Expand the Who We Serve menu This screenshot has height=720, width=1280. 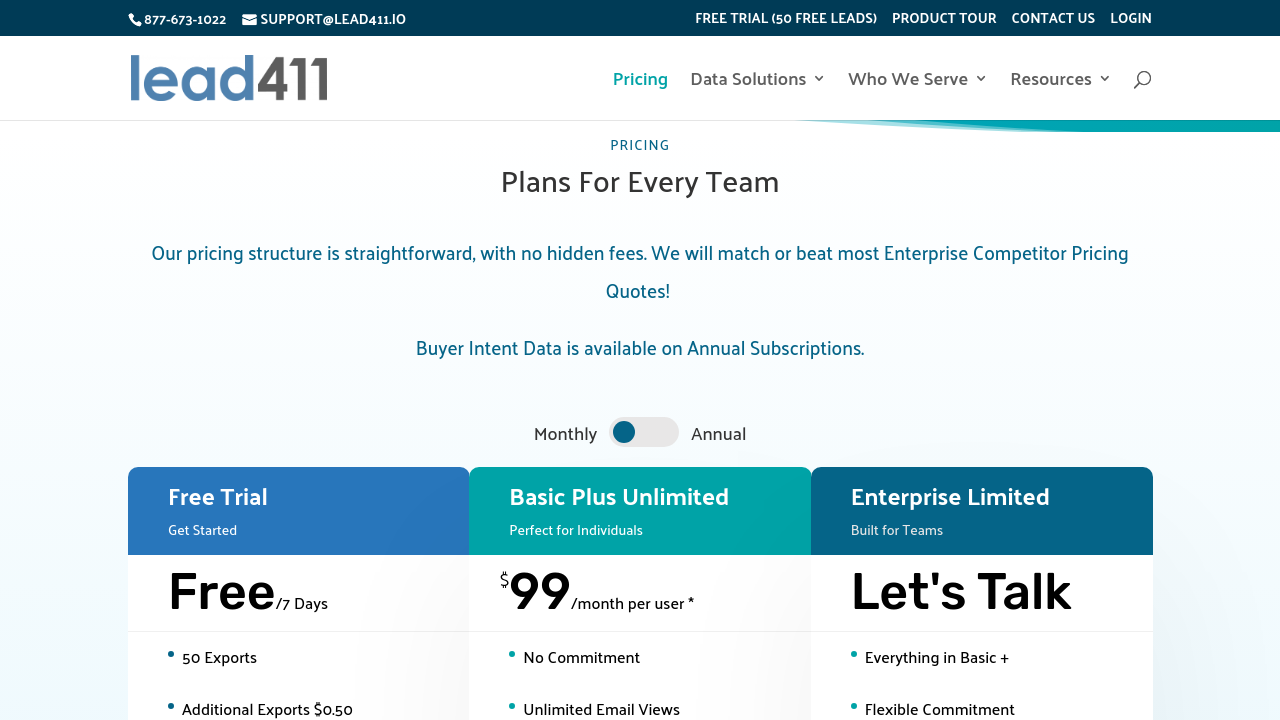coord(917,78)
